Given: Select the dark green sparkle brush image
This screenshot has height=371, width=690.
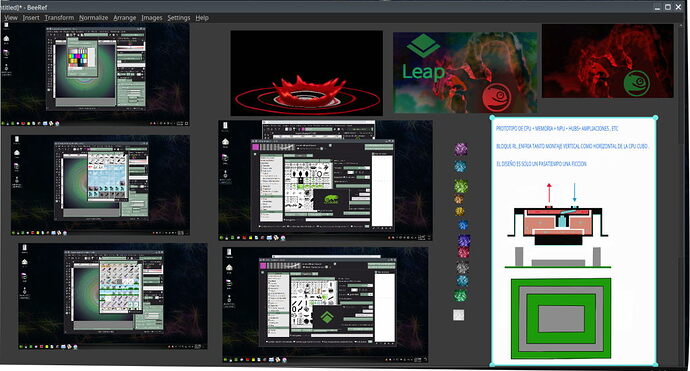Looking at the screenshot, I should 460,295.
